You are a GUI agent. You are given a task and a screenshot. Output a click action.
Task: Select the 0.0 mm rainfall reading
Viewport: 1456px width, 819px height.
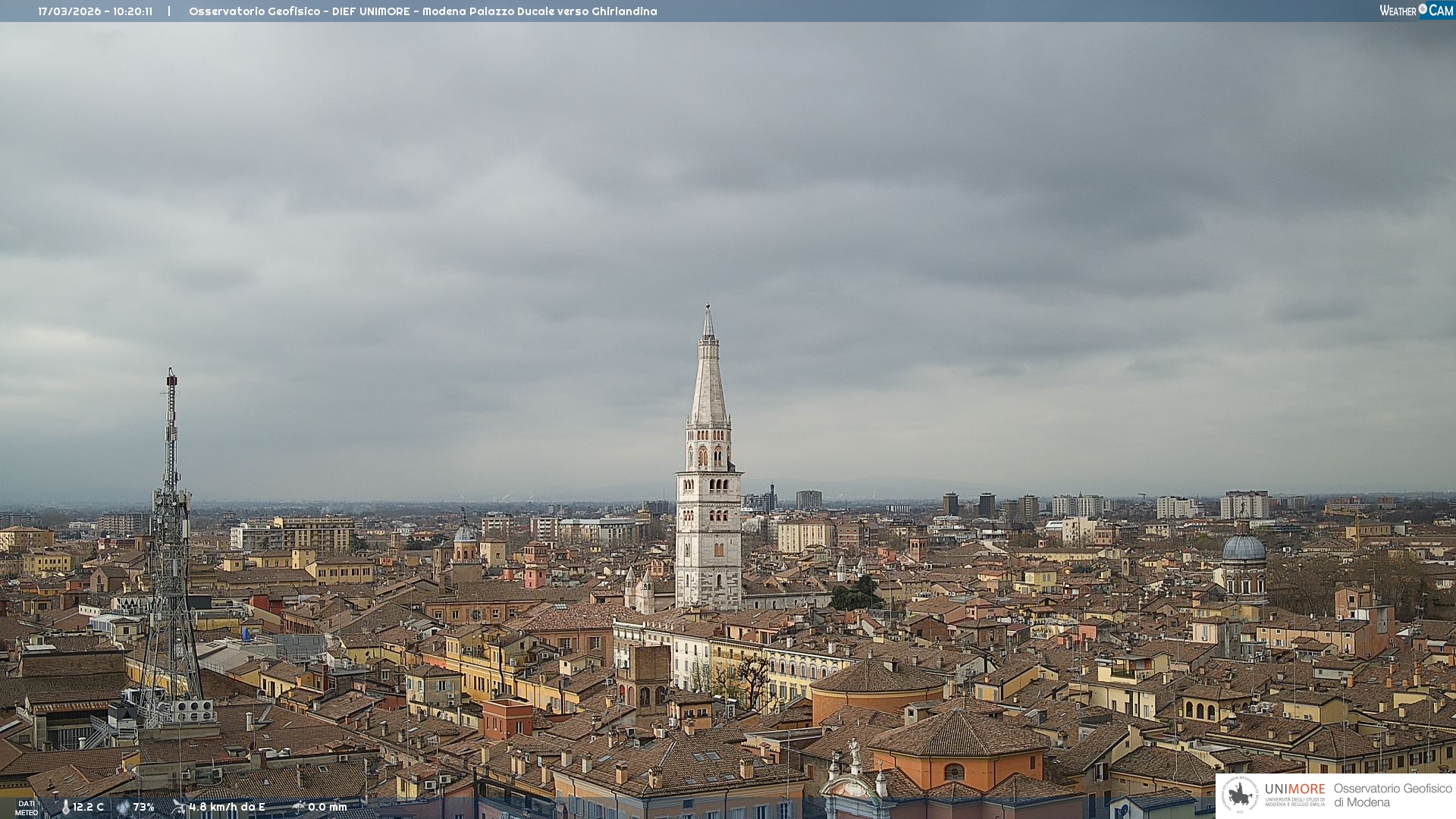click(x=328, y=808)
